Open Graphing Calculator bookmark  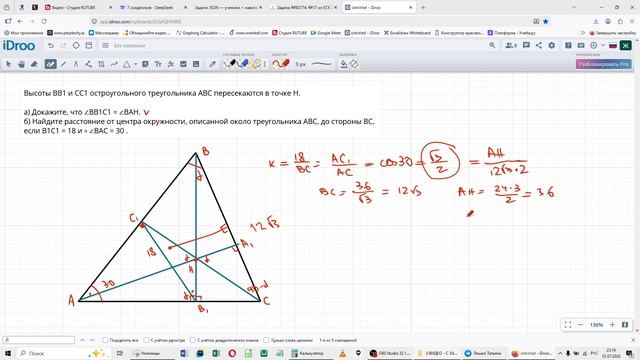(200, 33)
